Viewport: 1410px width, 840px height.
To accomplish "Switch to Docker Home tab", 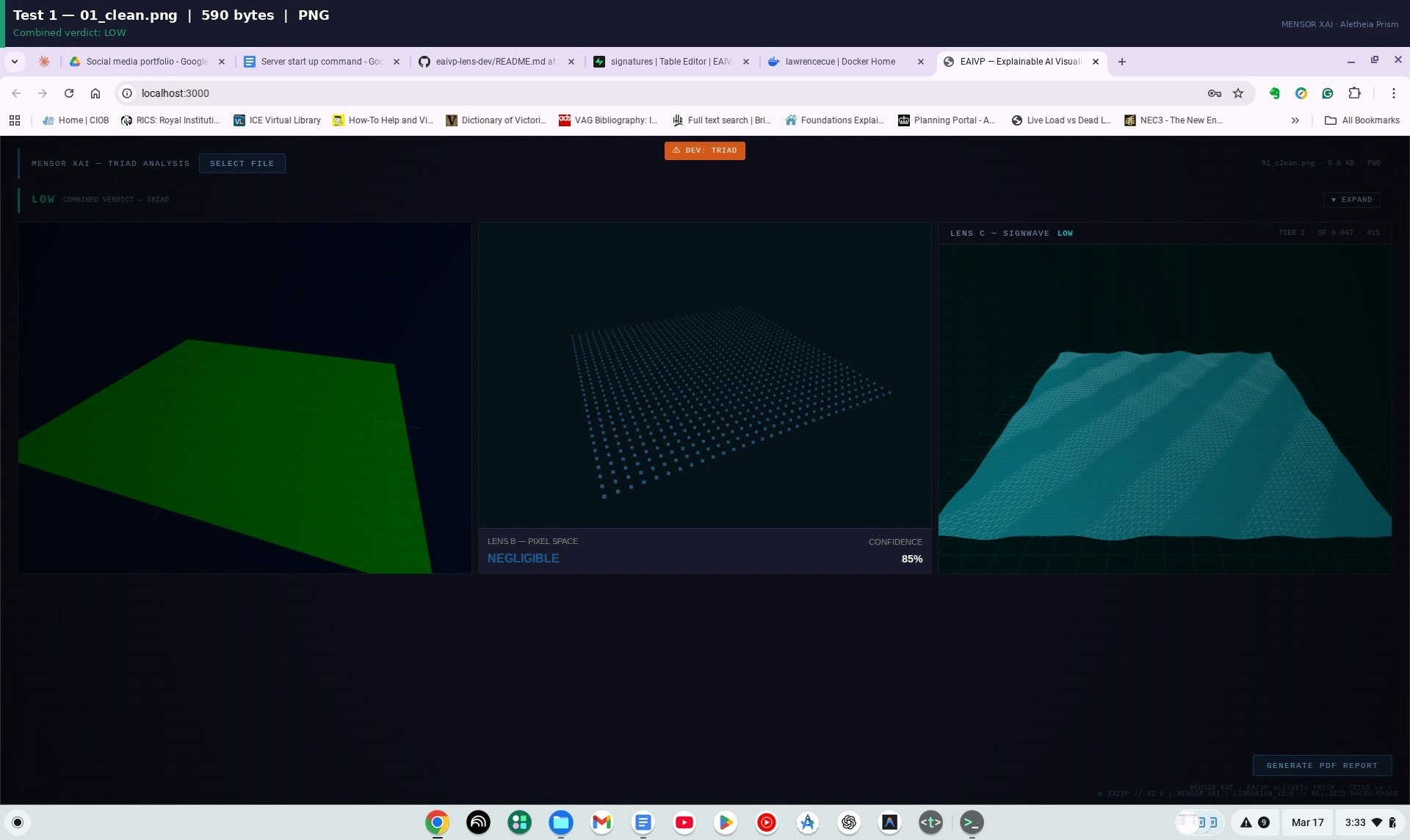I will [839, 62].
